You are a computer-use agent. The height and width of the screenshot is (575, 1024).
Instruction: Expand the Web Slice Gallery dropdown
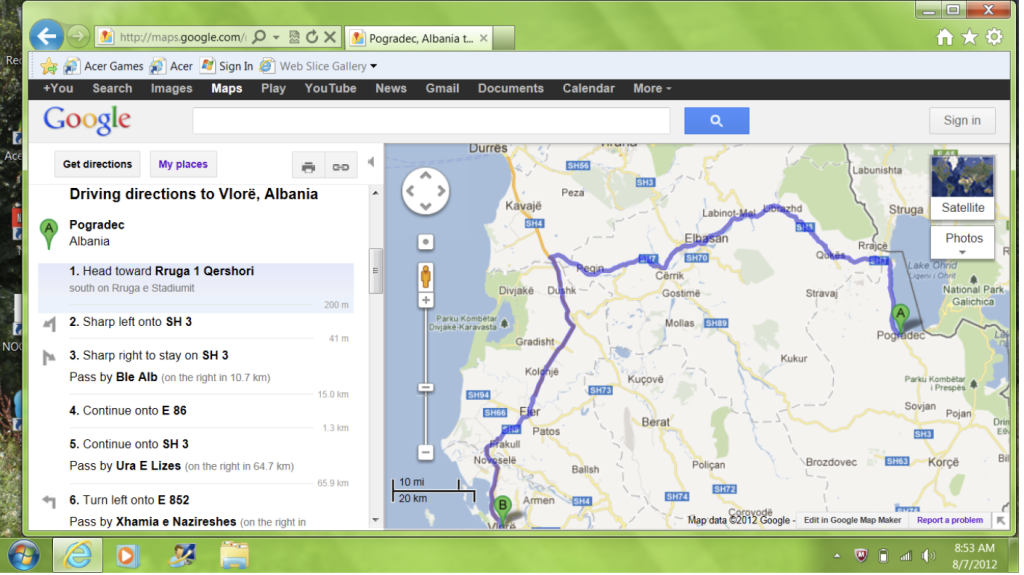(374, 66)
